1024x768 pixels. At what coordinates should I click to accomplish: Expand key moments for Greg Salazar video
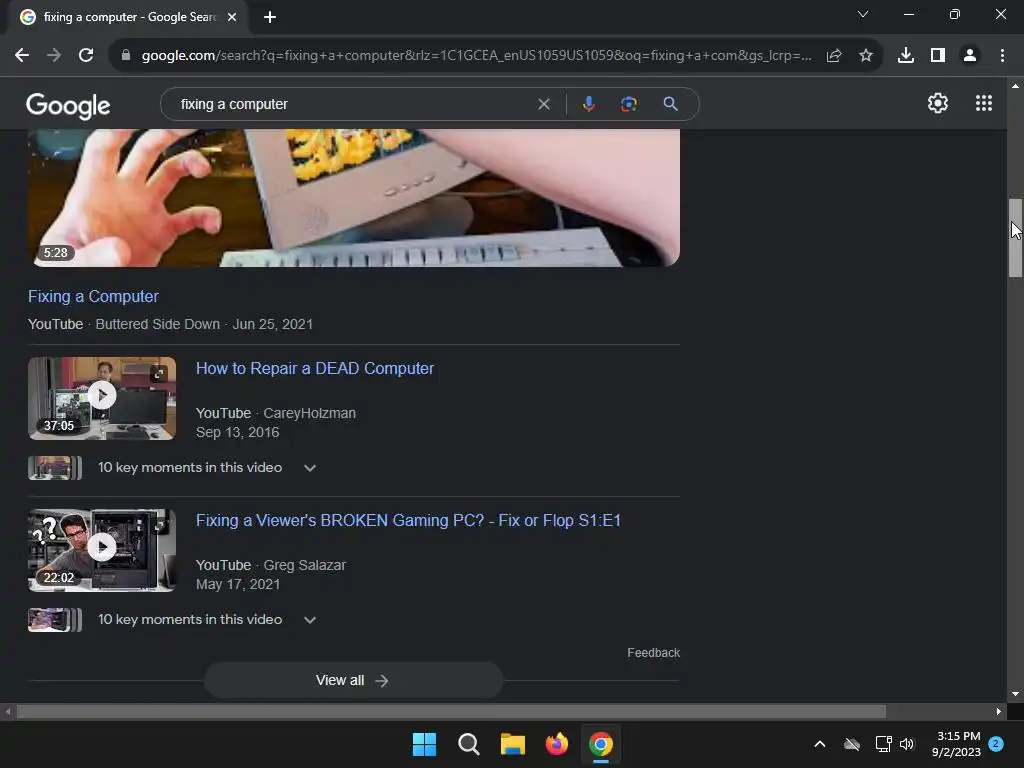pyautogui.click(x=310, y=620)
